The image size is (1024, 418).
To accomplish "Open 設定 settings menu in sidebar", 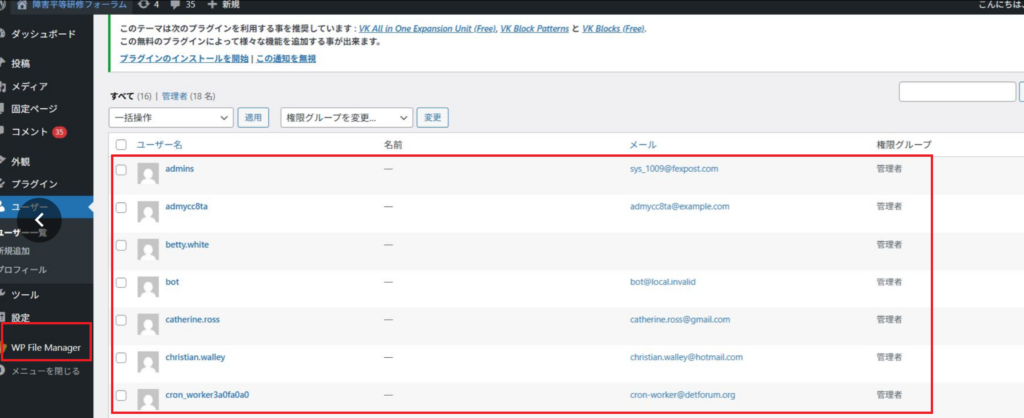I will [20, 317].
